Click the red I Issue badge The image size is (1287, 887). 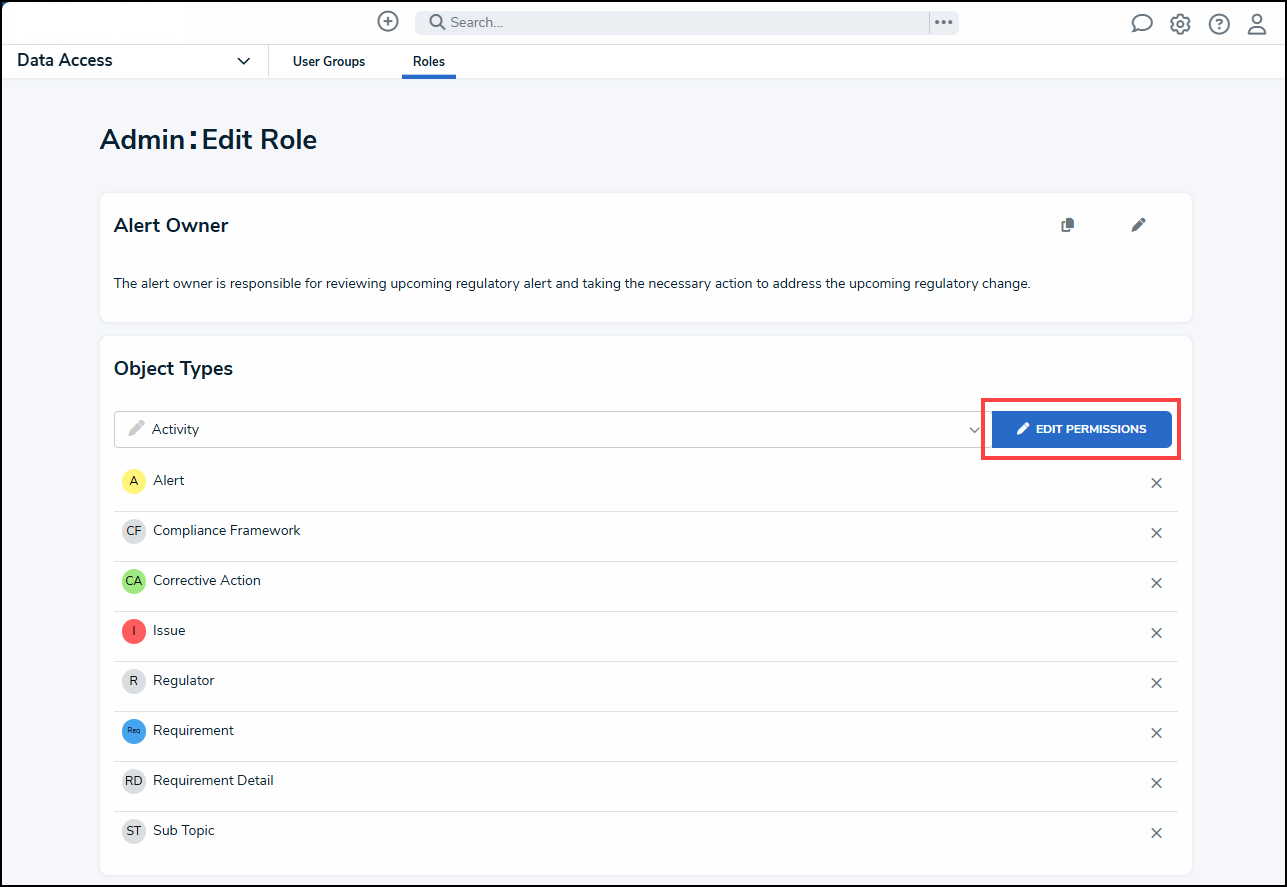[134, 631]
